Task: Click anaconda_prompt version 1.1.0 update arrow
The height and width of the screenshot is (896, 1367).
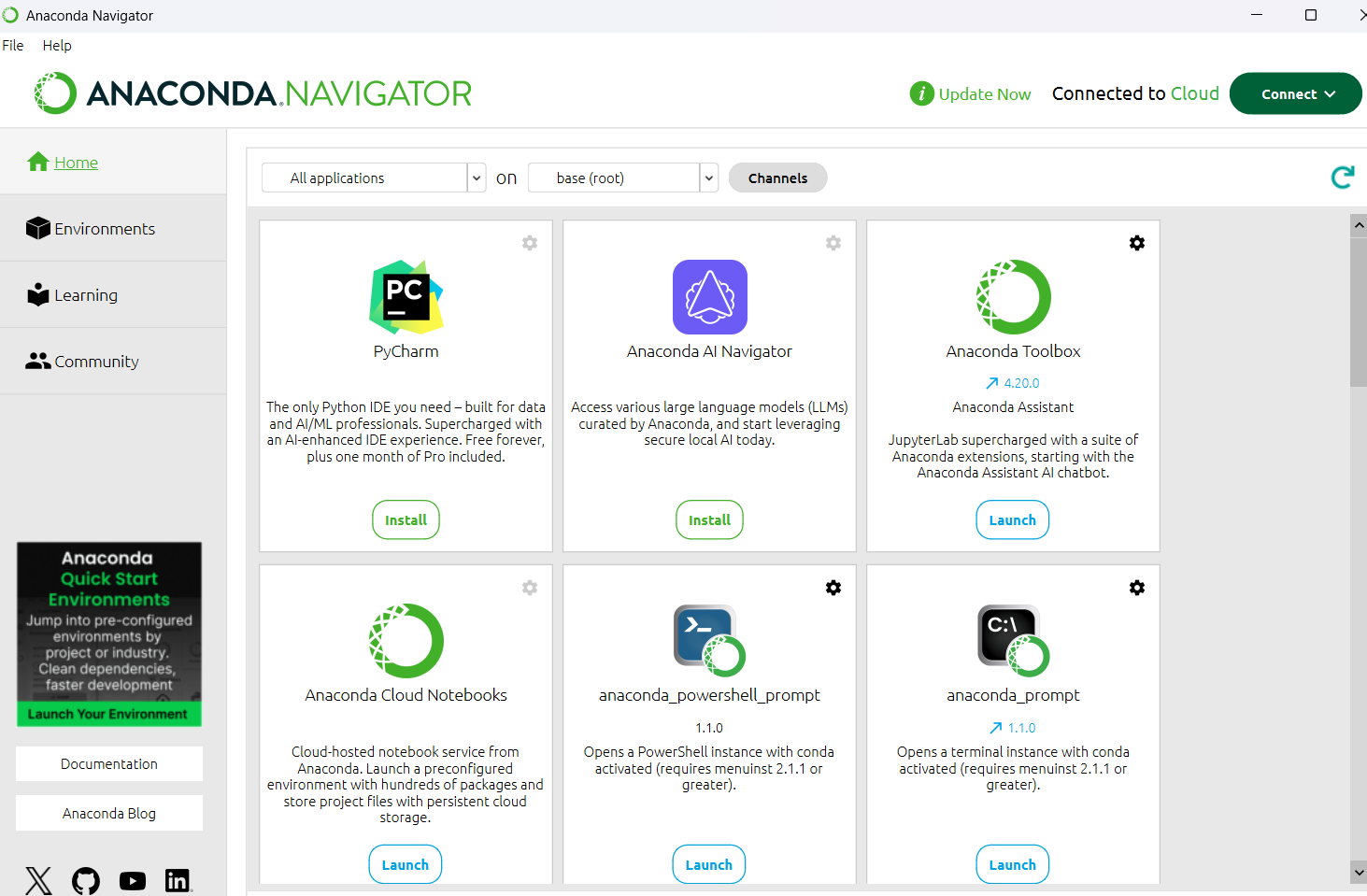Action: click(x=996, y=728)
